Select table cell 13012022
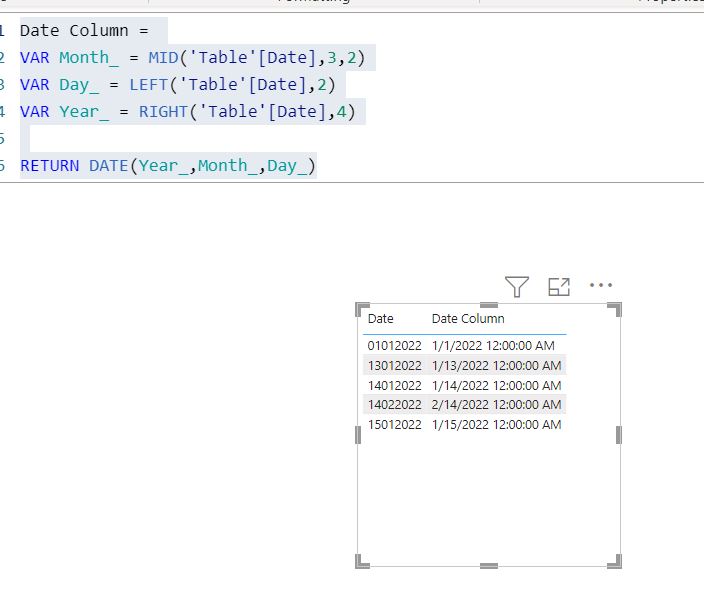Screen dimensions: 704x602 click(394, 365)
